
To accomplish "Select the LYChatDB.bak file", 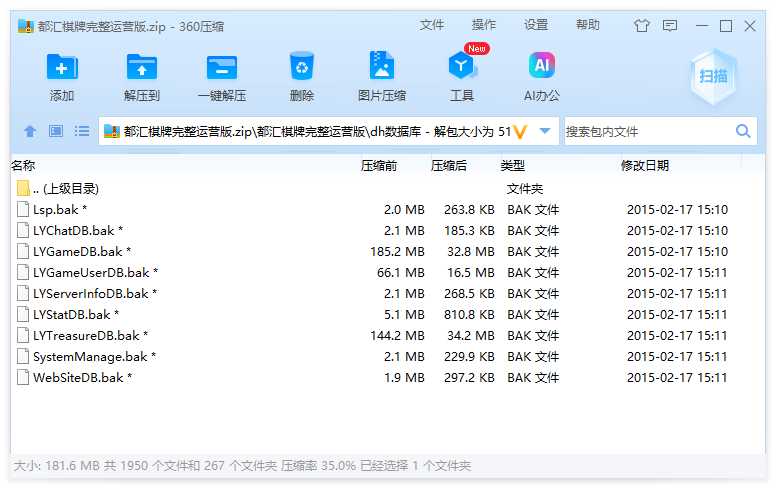I will 388,231.
